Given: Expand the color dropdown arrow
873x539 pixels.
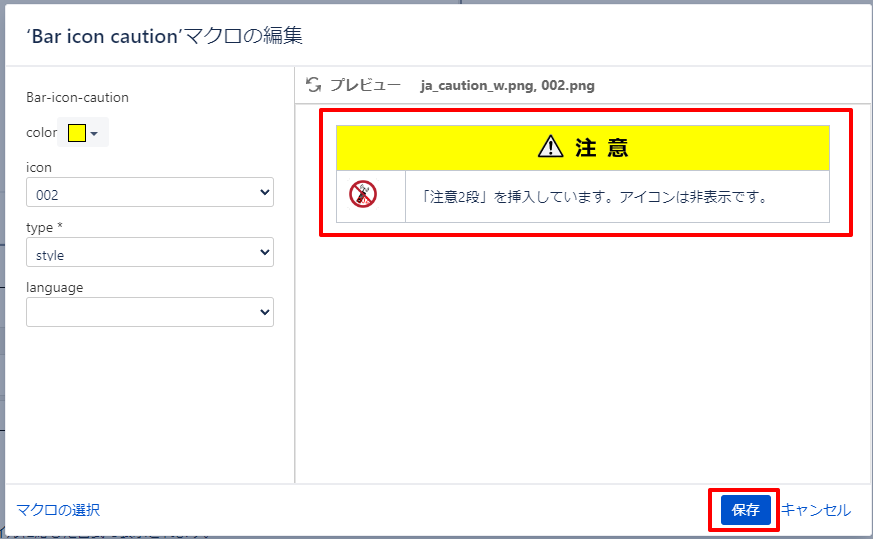Looking at the screenshot, I should [94, 134].
